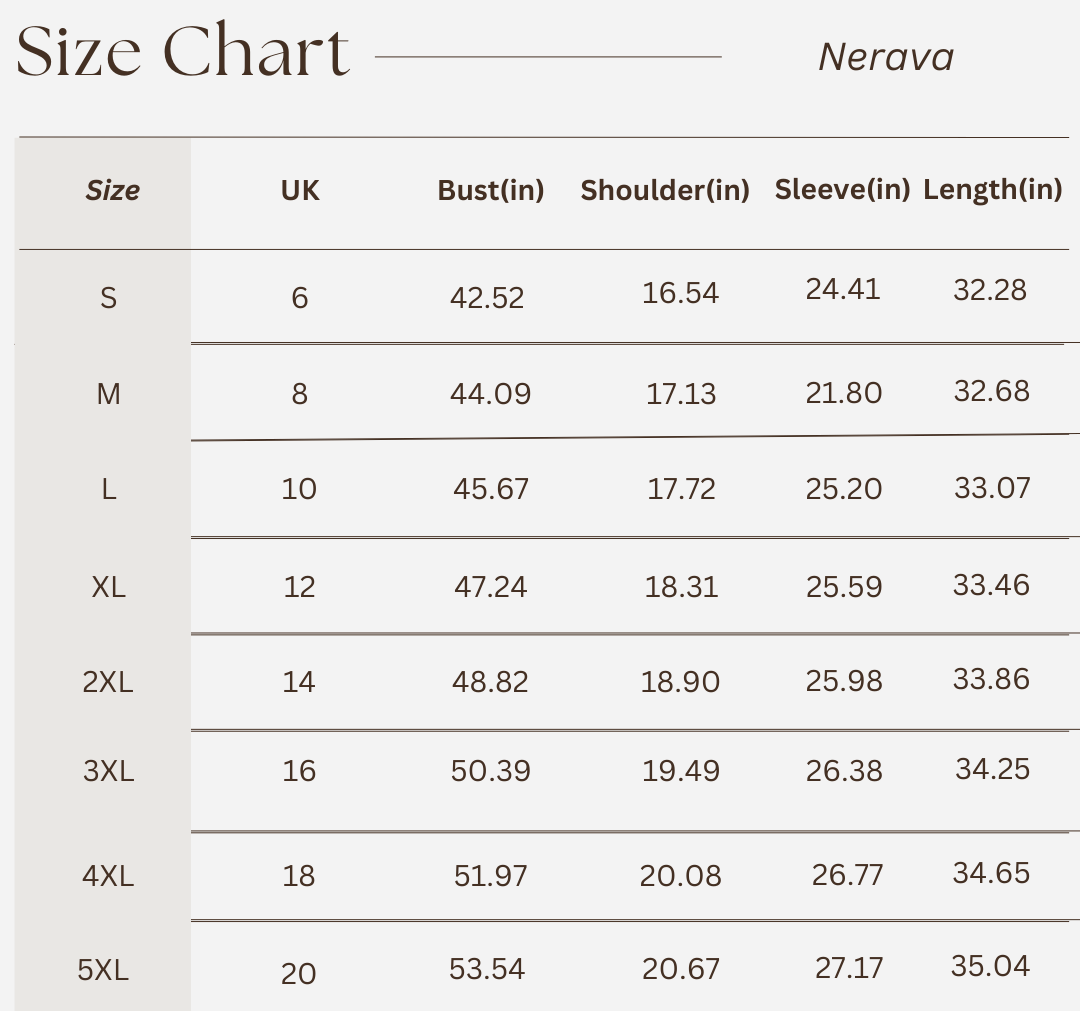Screen dimensions: 1080x1011
Task: Click shoulder value 18.31
Action: 681,587
